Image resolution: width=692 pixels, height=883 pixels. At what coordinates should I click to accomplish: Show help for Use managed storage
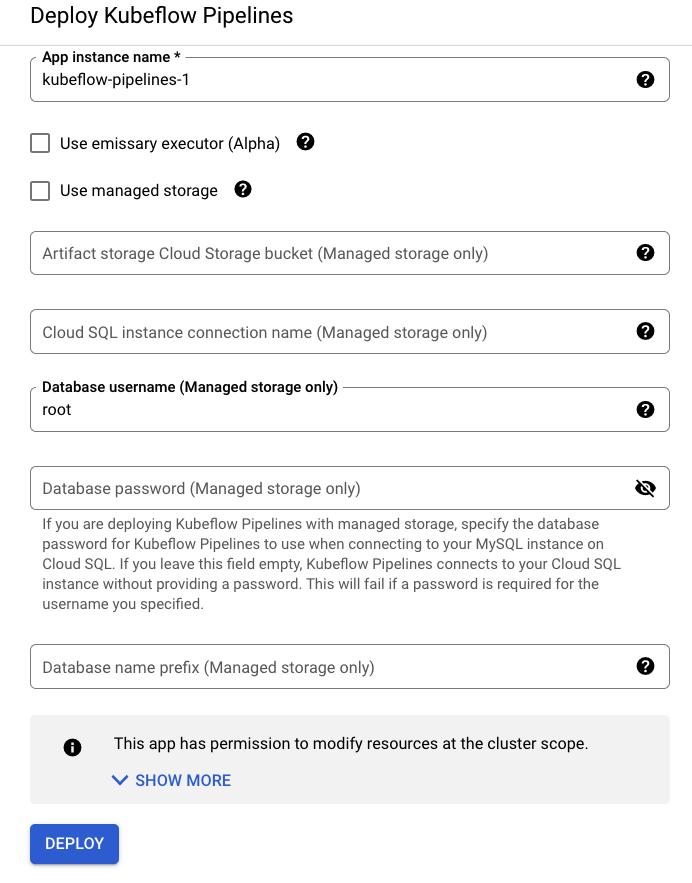(x=243, y=189)
